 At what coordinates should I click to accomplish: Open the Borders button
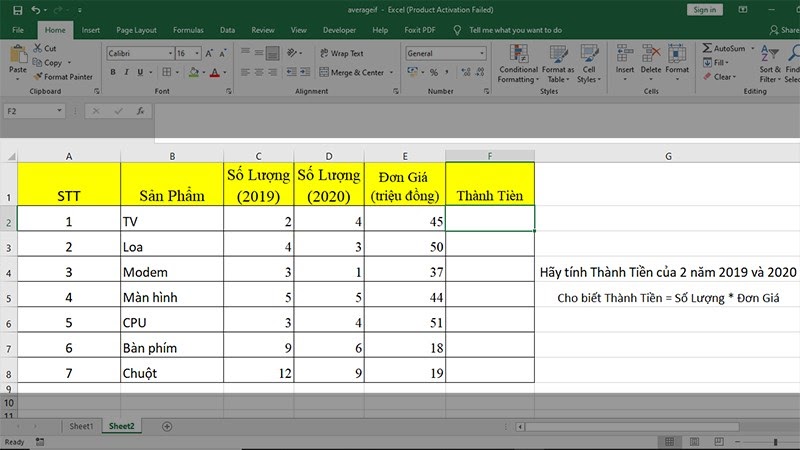[x=166, y=72]
